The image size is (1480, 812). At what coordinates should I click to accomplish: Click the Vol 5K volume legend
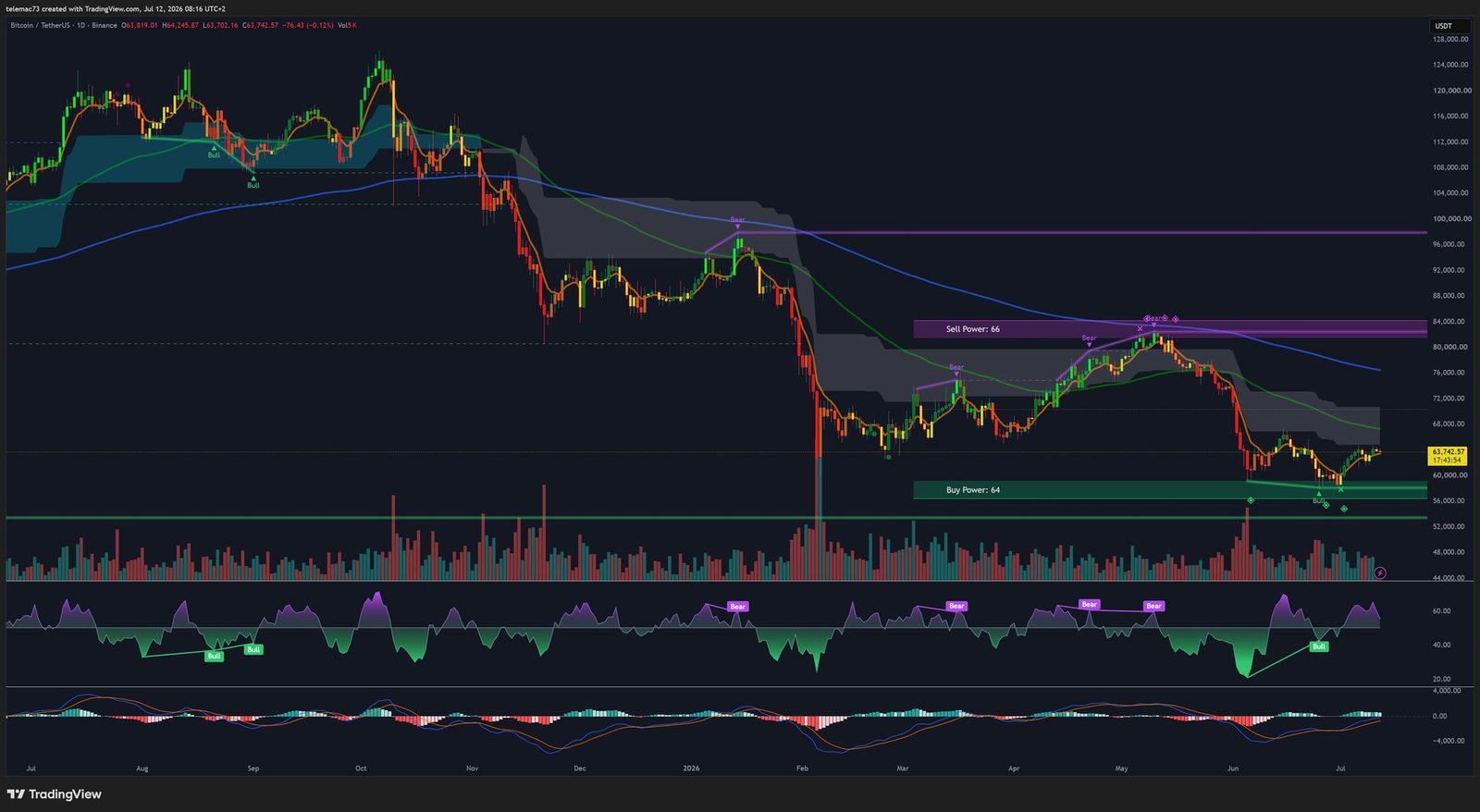[347, 25]
